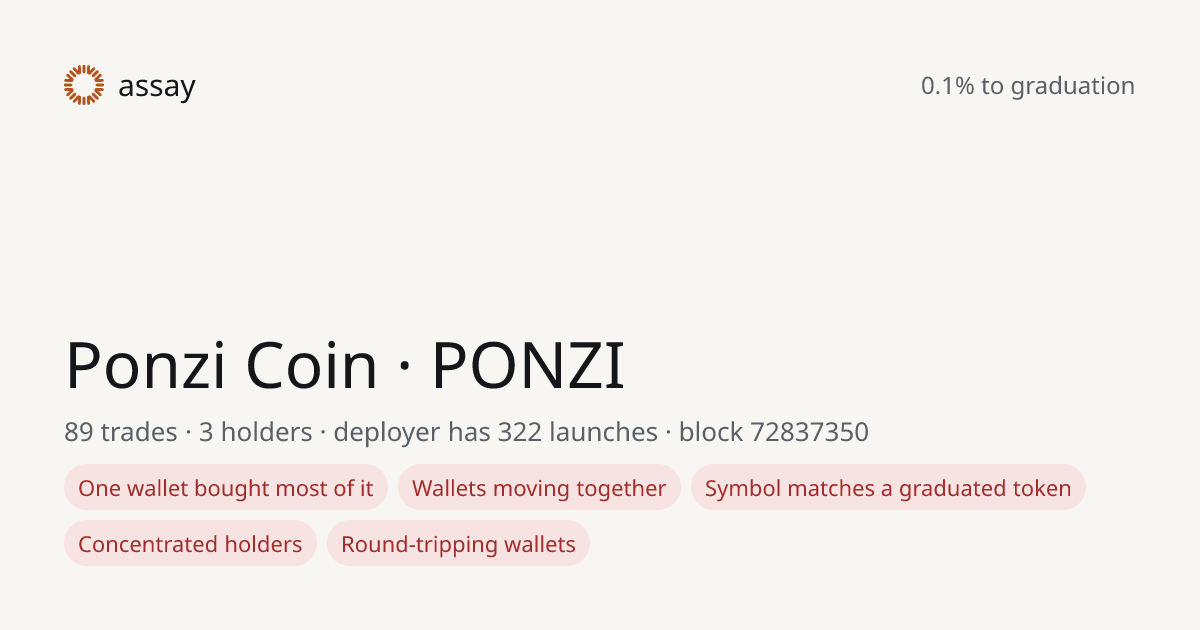Open the assay wordmark link
The image size is (1200, 630).
pyautogui.click(x=156, y=87)
